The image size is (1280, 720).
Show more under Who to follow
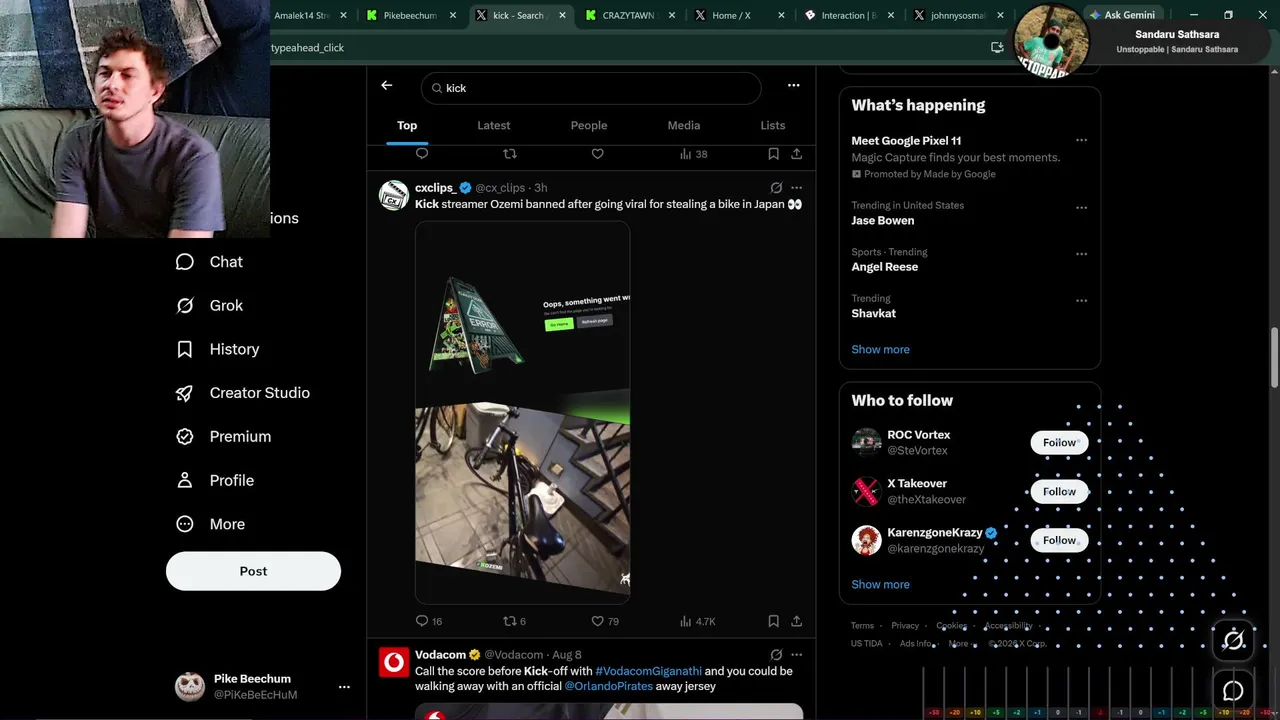(880, 585)
